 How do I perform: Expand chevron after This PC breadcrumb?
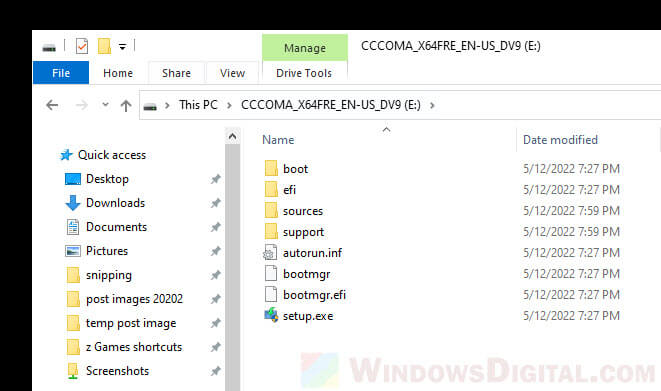[229, 105]
